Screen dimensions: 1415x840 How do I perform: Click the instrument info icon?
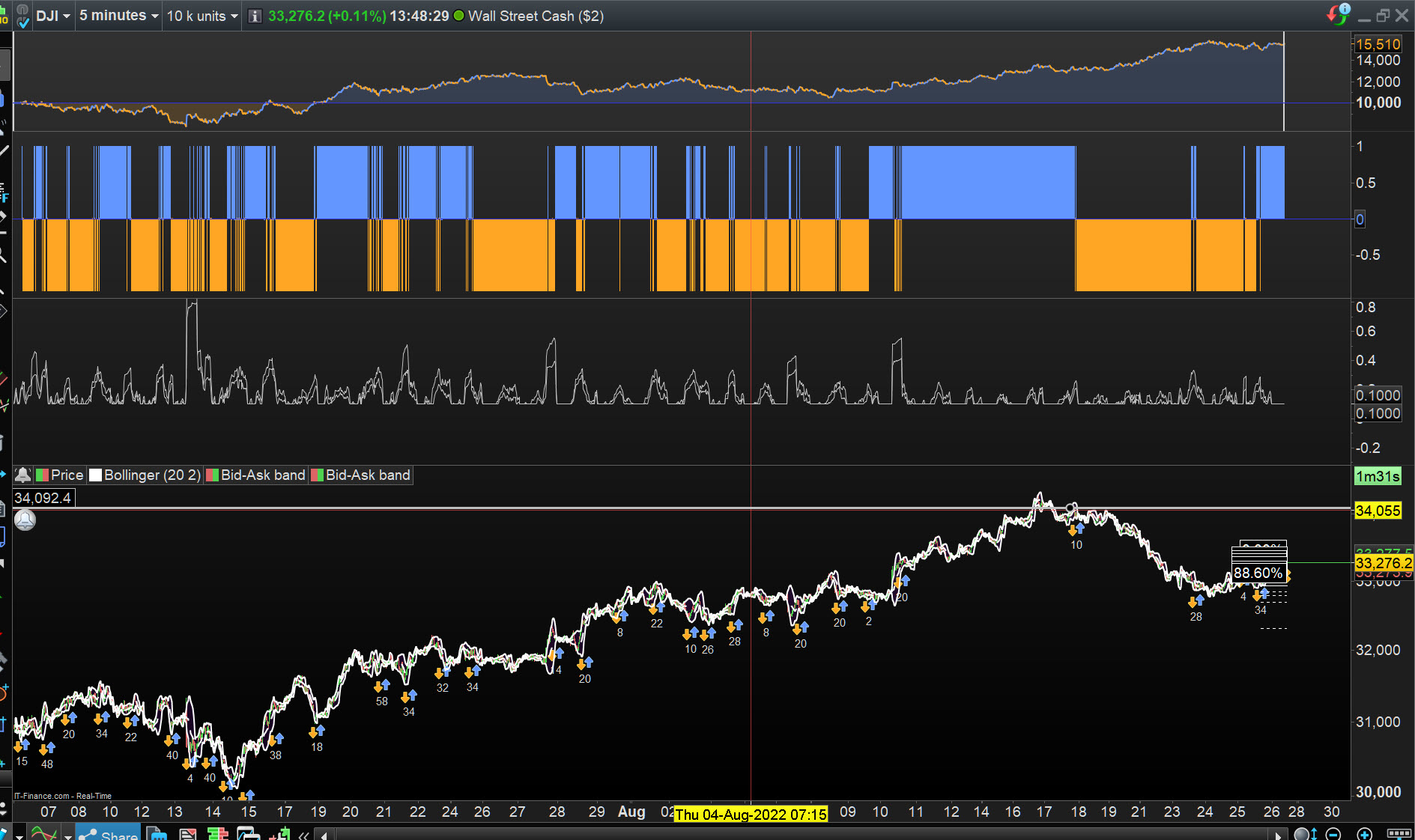point(255,16)
